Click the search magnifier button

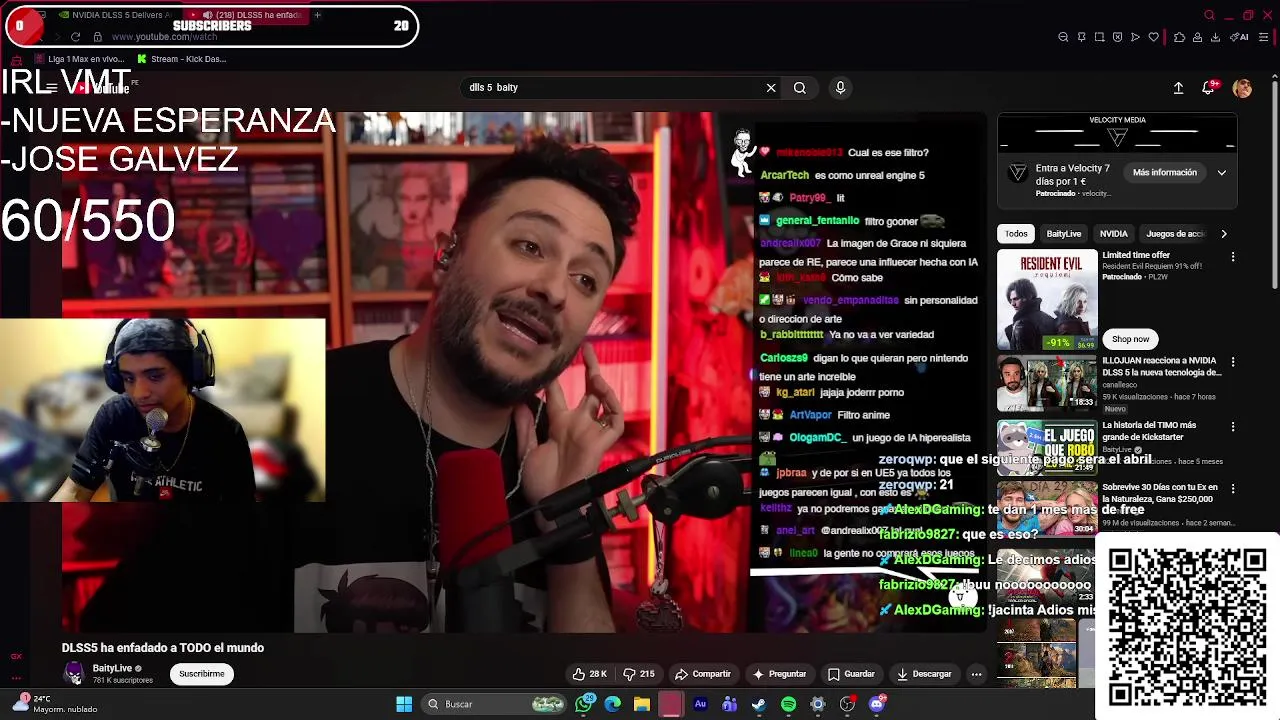point(800,88)
